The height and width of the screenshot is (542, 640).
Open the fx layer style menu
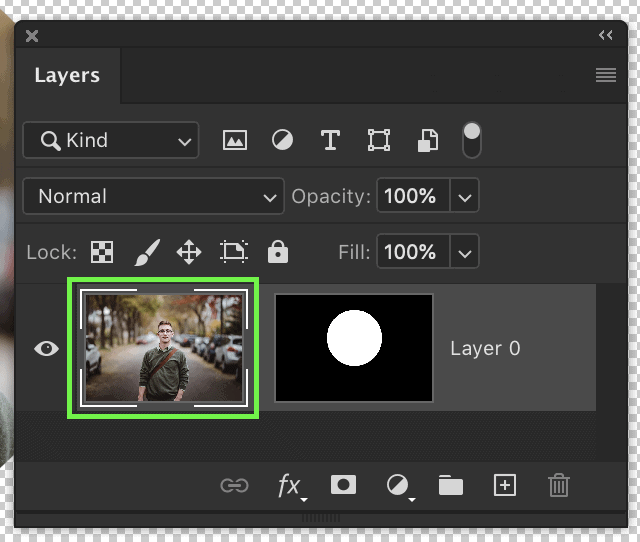(x=291, y=486)
